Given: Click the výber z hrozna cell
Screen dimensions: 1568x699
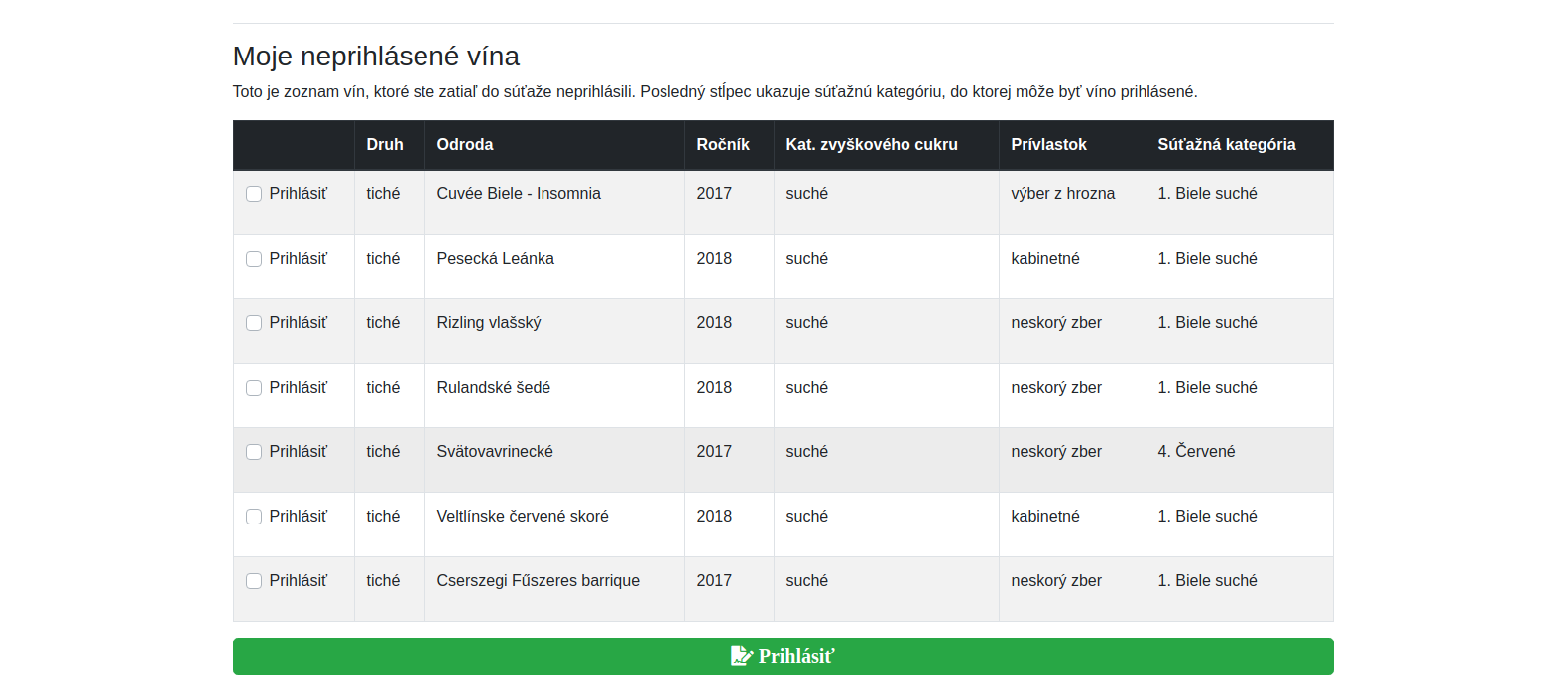Looking at the screenshot, I should 1072,202.
